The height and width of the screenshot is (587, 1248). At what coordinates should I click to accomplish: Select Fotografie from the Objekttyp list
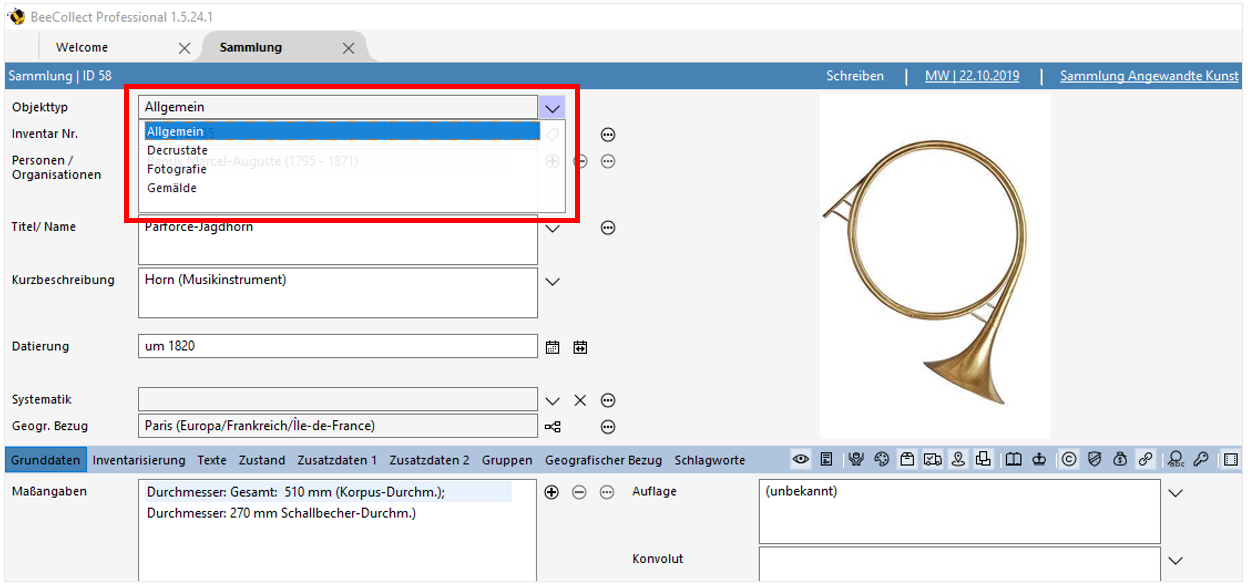(x=177, y=169)
